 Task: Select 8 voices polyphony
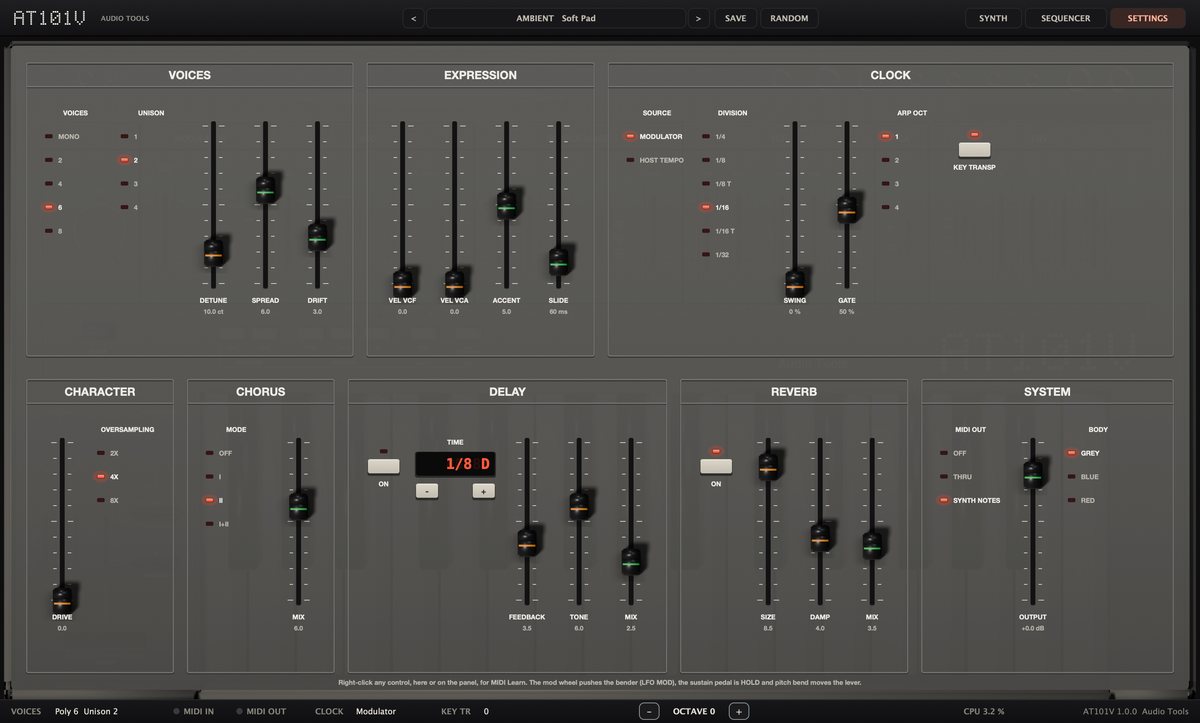(54, 231)
